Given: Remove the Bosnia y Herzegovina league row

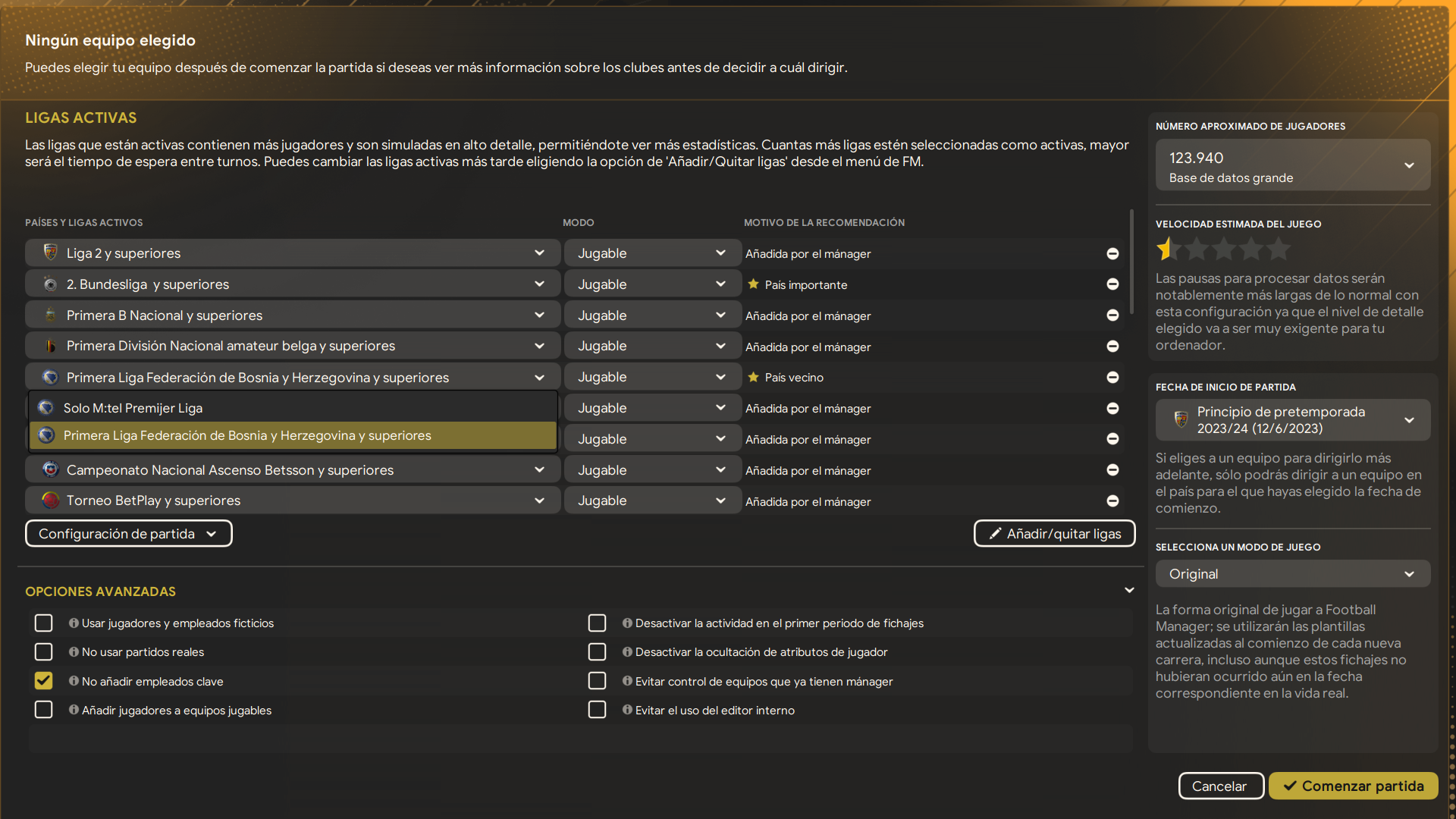Looking at the screenshot, I should (1112, 378).
